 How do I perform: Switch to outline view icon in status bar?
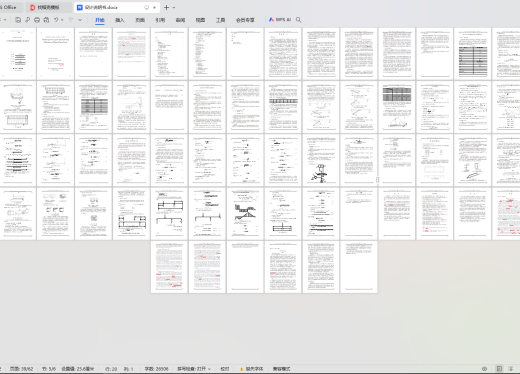(x=510, y=369)
